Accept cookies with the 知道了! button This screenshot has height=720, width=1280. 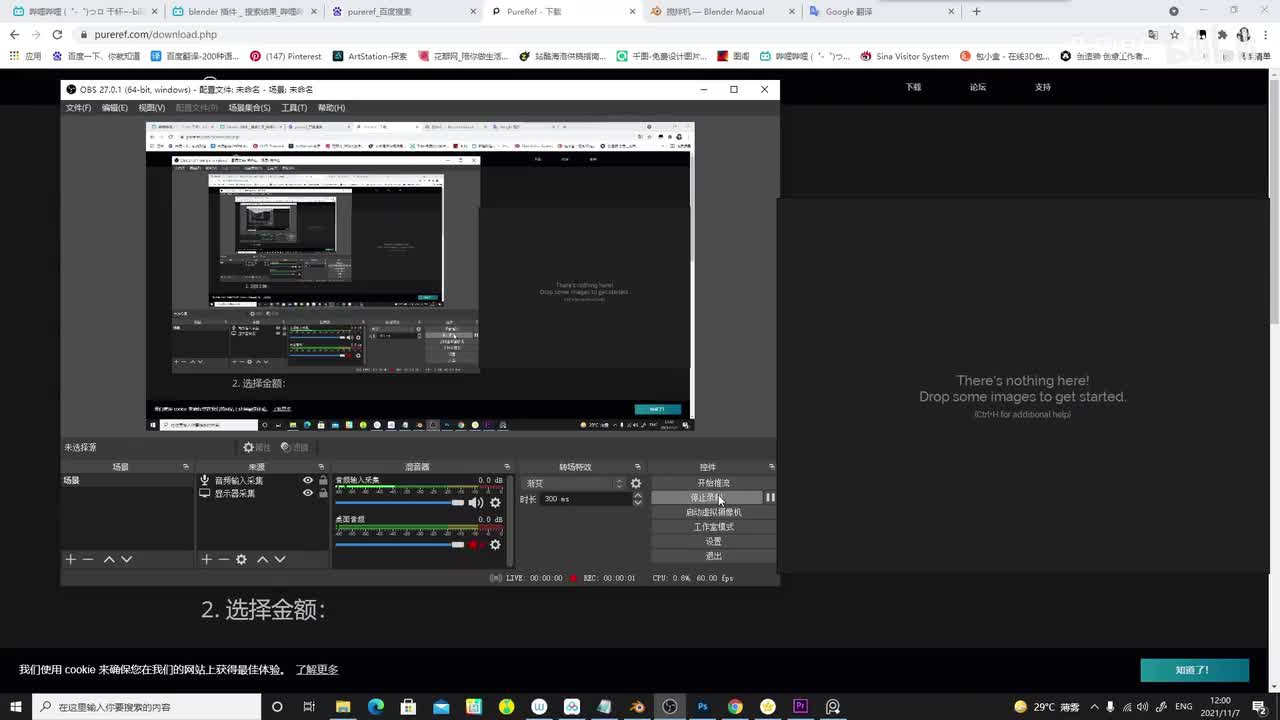[x=1194, y=670]
